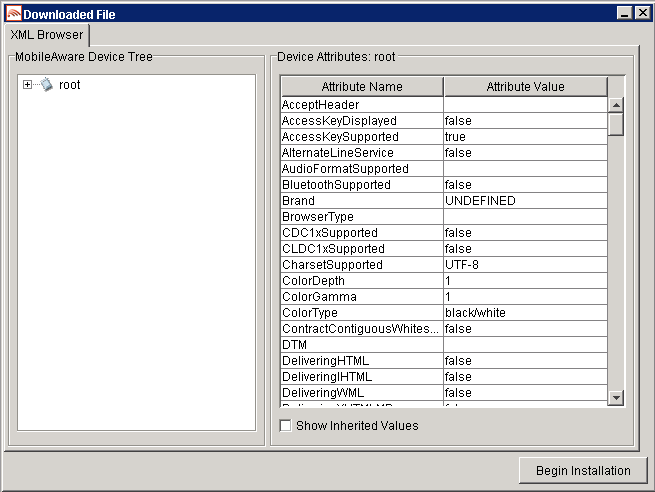Click the ColorGamma value 1
This screenshot has height=492, width=655.
[526, 297]
